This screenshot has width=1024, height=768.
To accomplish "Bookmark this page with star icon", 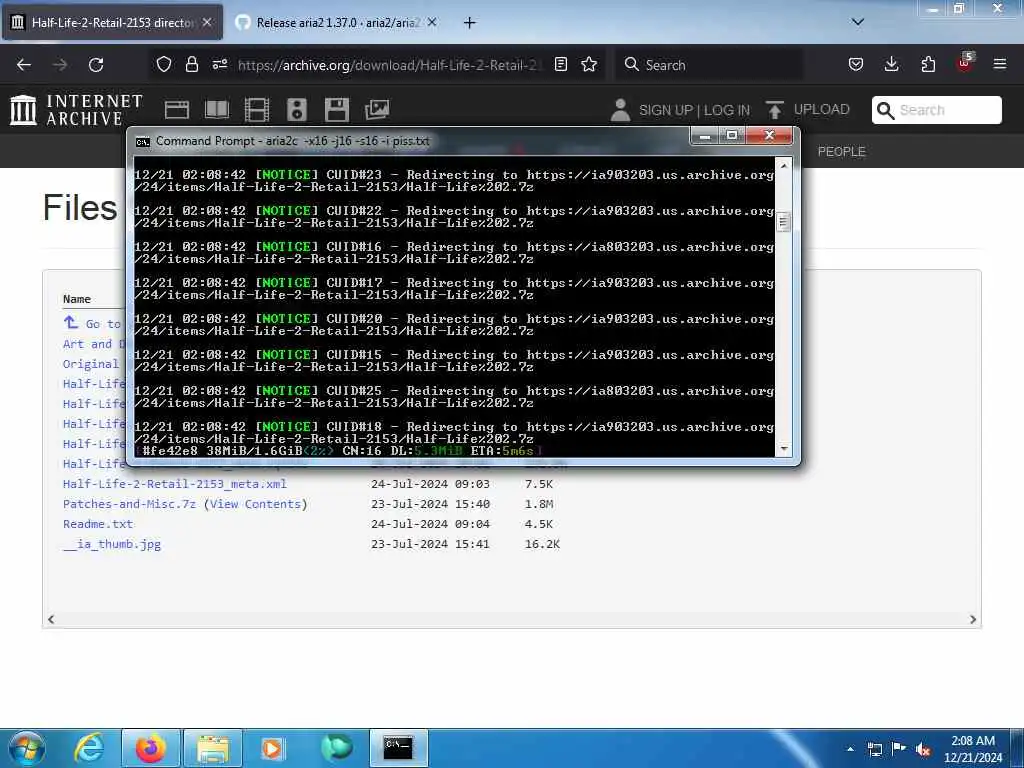I will point(589,64).
